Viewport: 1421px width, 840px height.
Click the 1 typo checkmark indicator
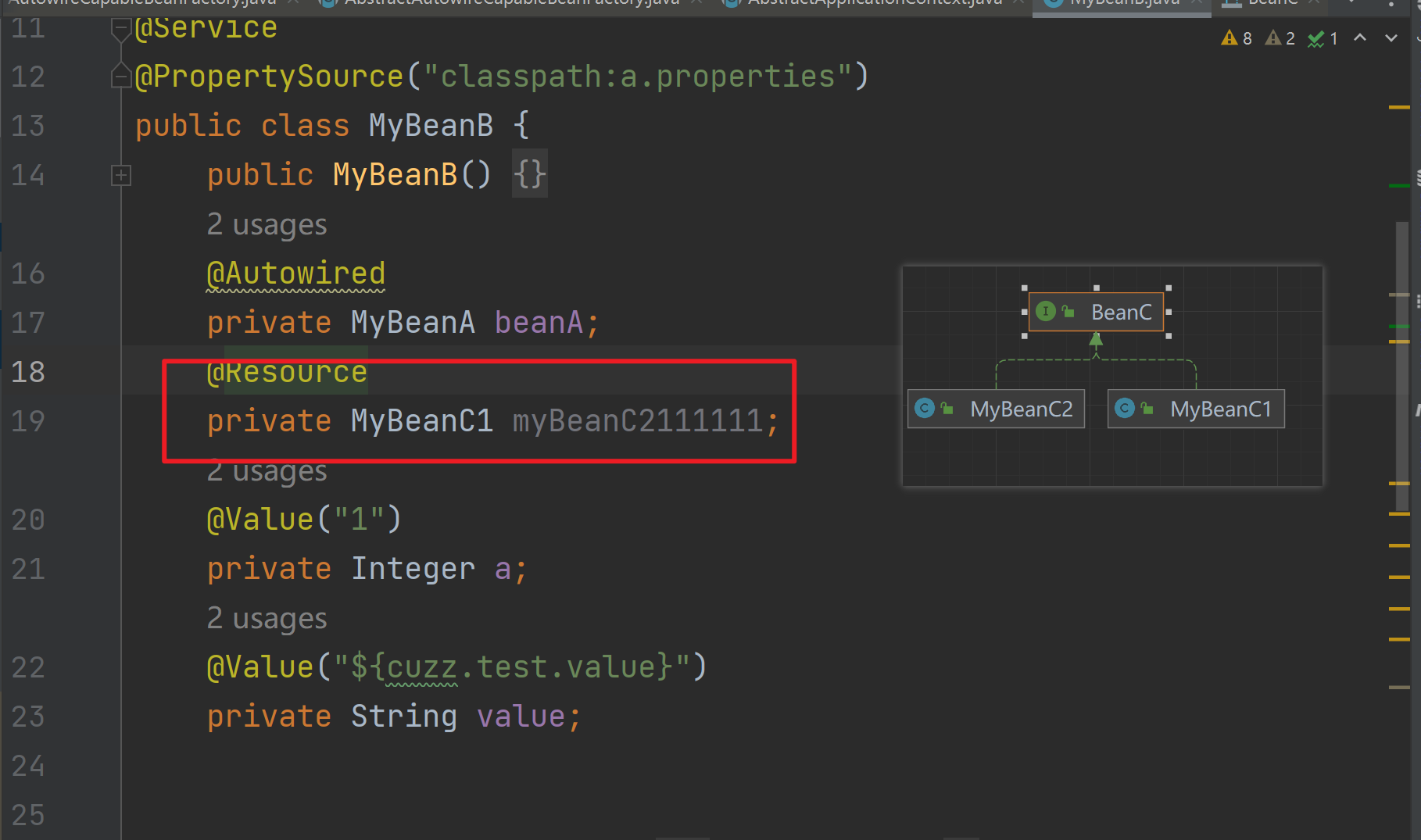pyautogui.click(x=1323, y=38)
